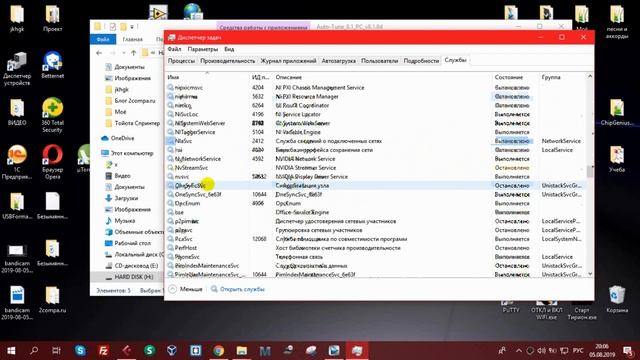Open the Главная tab in File Explorer

[x=133, y=39]
